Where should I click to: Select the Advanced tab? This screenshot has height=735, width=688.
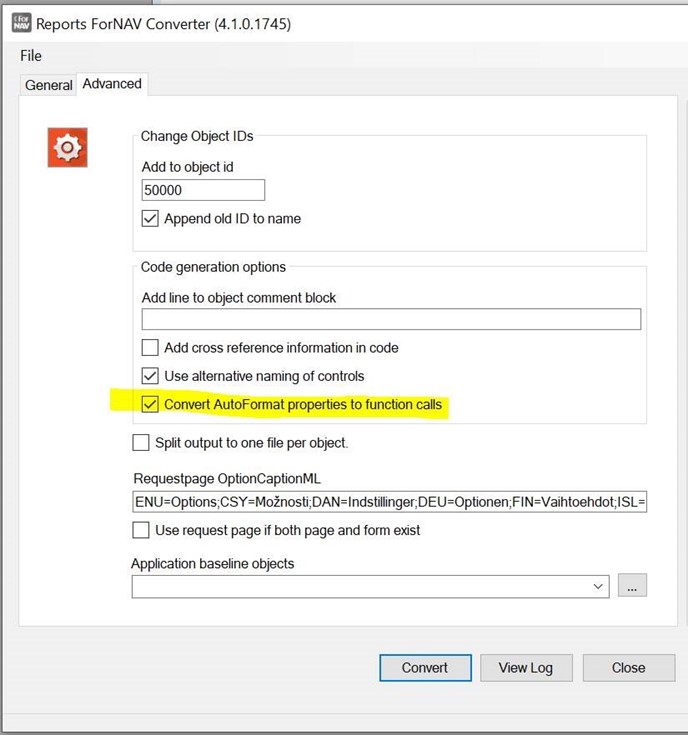tap(112, 84)
